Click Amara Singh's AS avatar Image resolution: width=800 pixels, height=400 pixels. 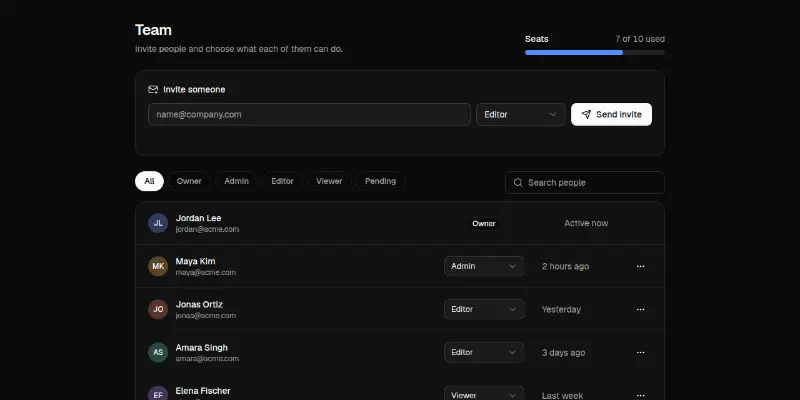tap(158, 353)
